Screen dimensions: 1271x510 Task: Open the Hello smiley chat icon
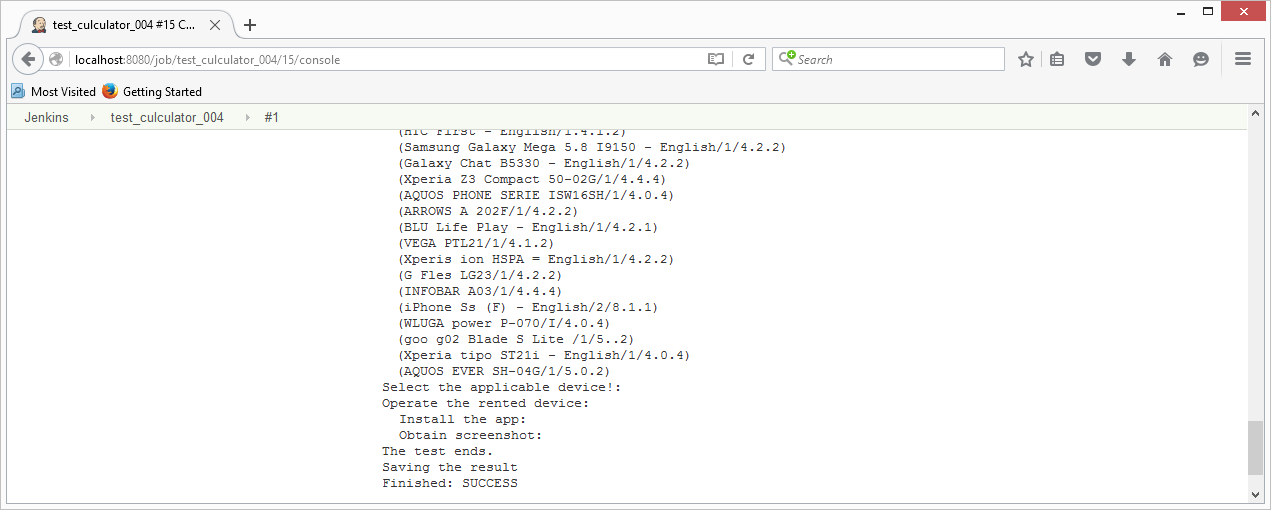pos(1201,59)
